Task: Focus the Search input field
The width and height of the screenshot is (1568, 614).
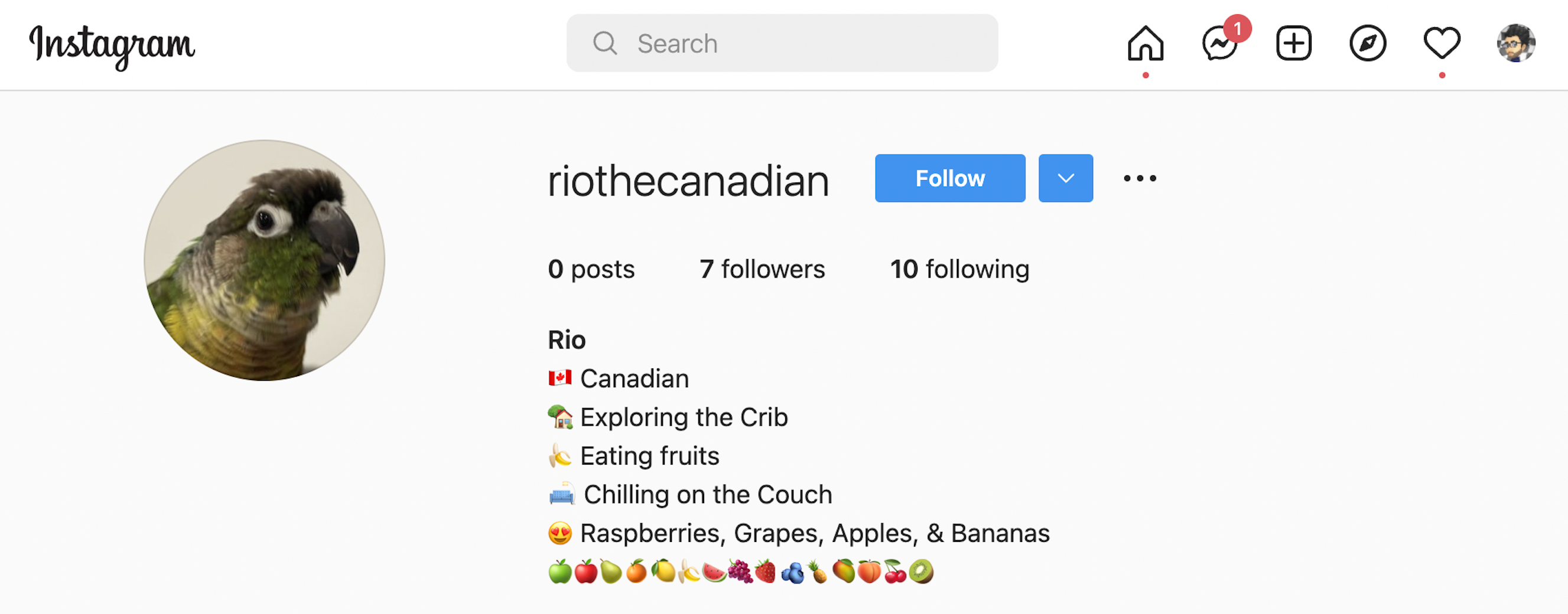Action: (782, 43)
